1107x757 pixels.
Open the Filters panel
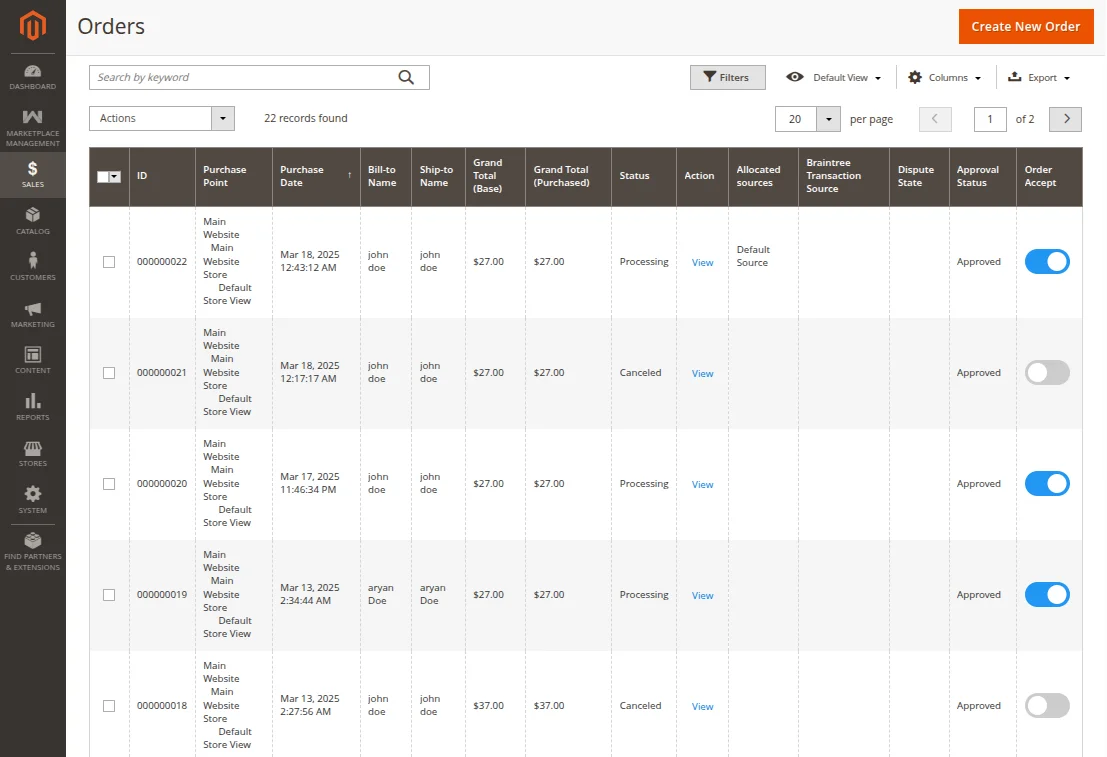click(727, 77)
